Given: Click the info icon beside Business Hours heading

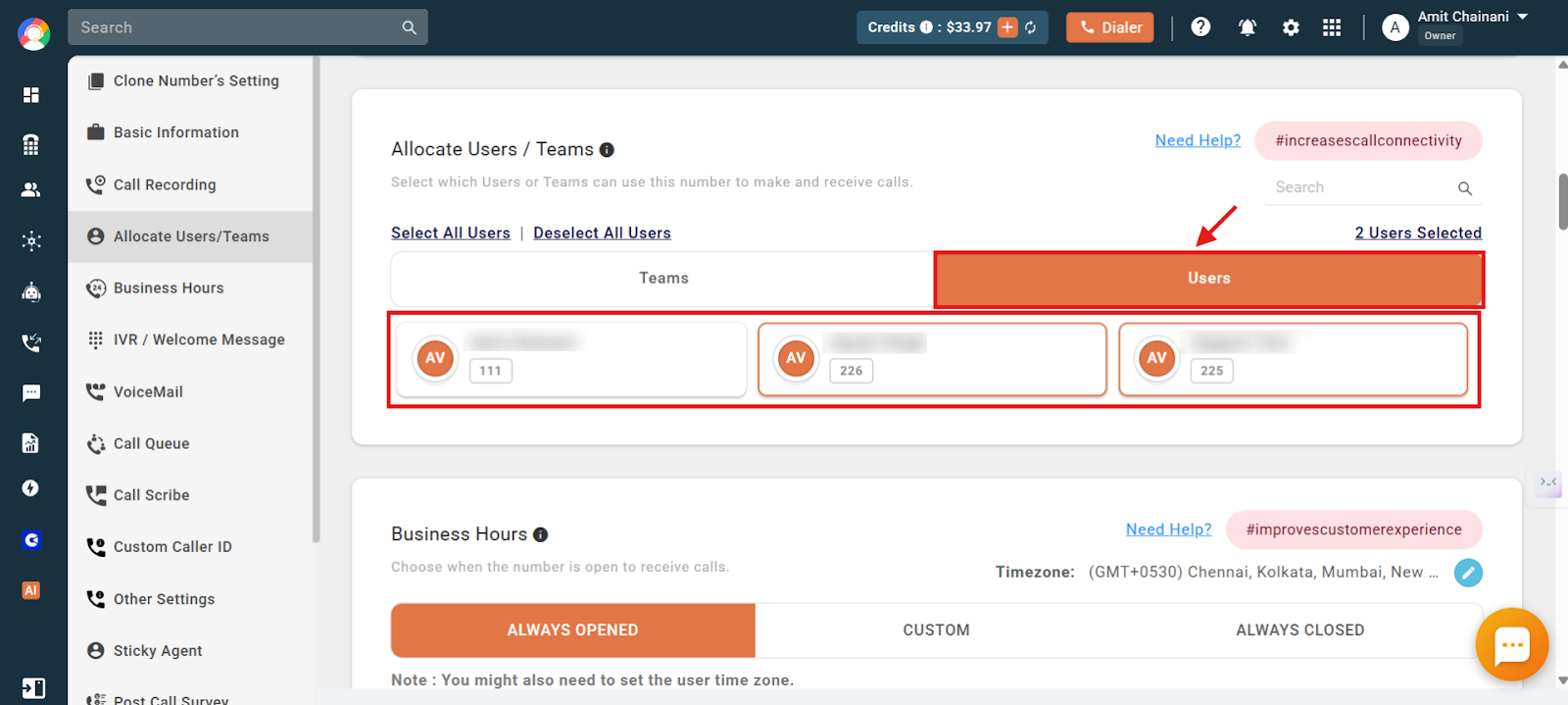Looking at the screenshot, I should click(x=540, y=534).
